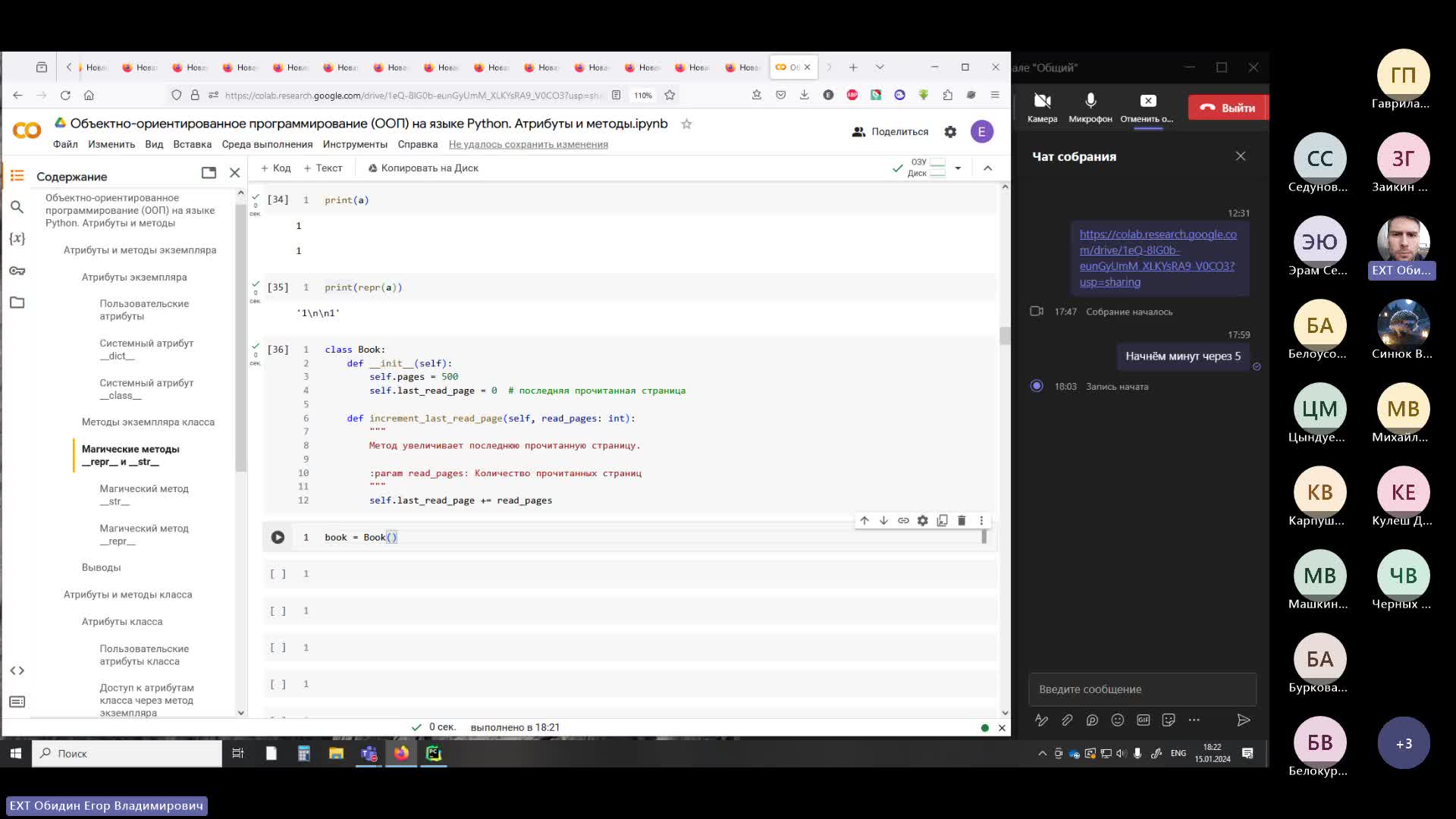
Task: Open the Файл menu
Action: pyautogui.click(x=65, y=144)
